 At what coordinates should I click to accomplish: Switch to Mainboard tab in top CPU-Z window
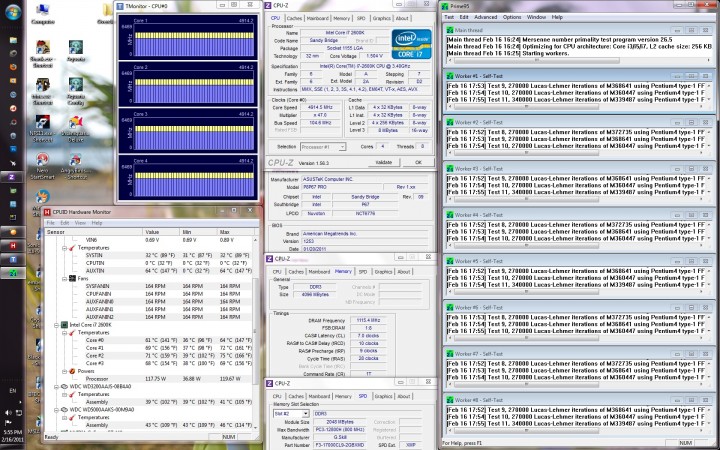317,18
